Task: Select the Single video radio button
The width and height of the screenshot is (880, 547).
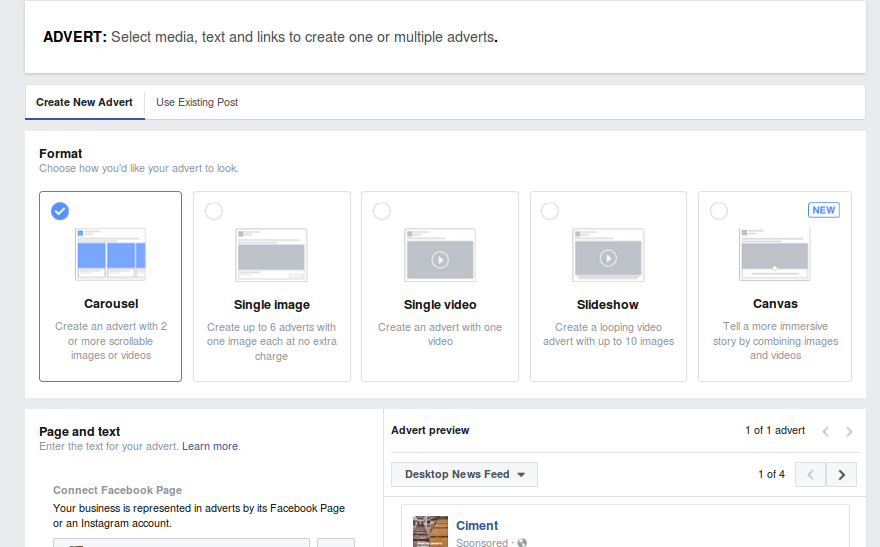Action: coord(381,210)
